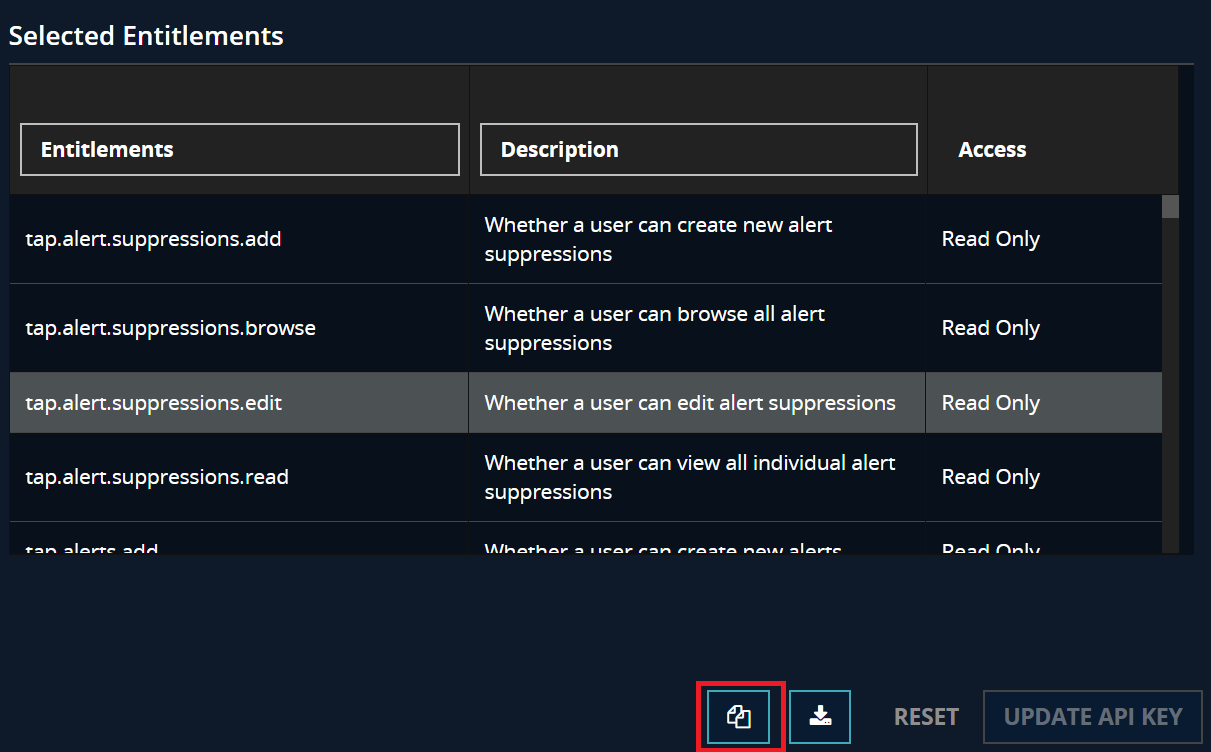Select the tap.alert.suppressions.add entitlement name
The image size is (1211, 752).
click(x=153, y=239)
